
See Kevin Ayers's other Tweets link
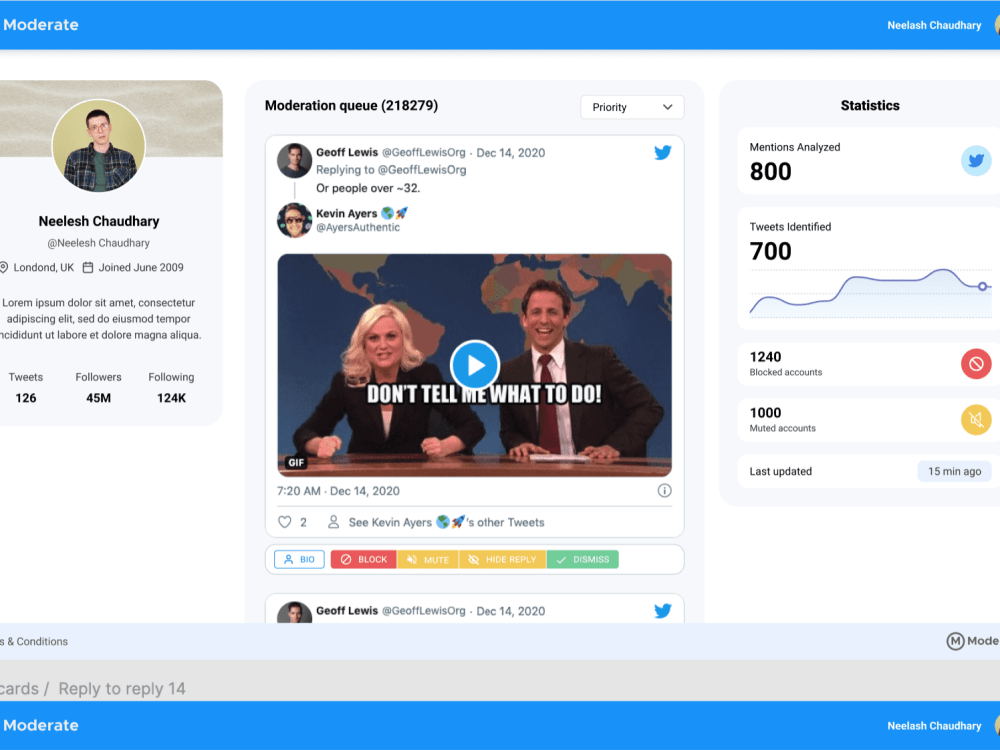[446, 522]
